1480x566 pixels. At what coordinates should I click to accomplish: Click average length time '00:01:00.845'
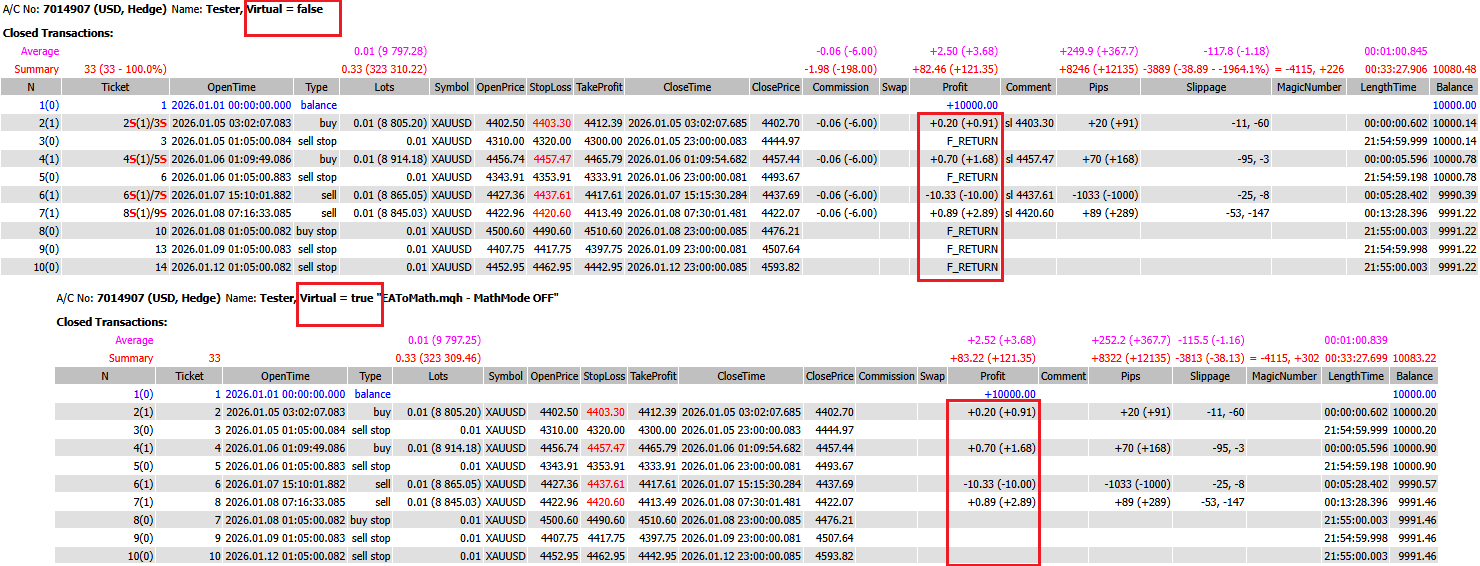pos(1396,51)
